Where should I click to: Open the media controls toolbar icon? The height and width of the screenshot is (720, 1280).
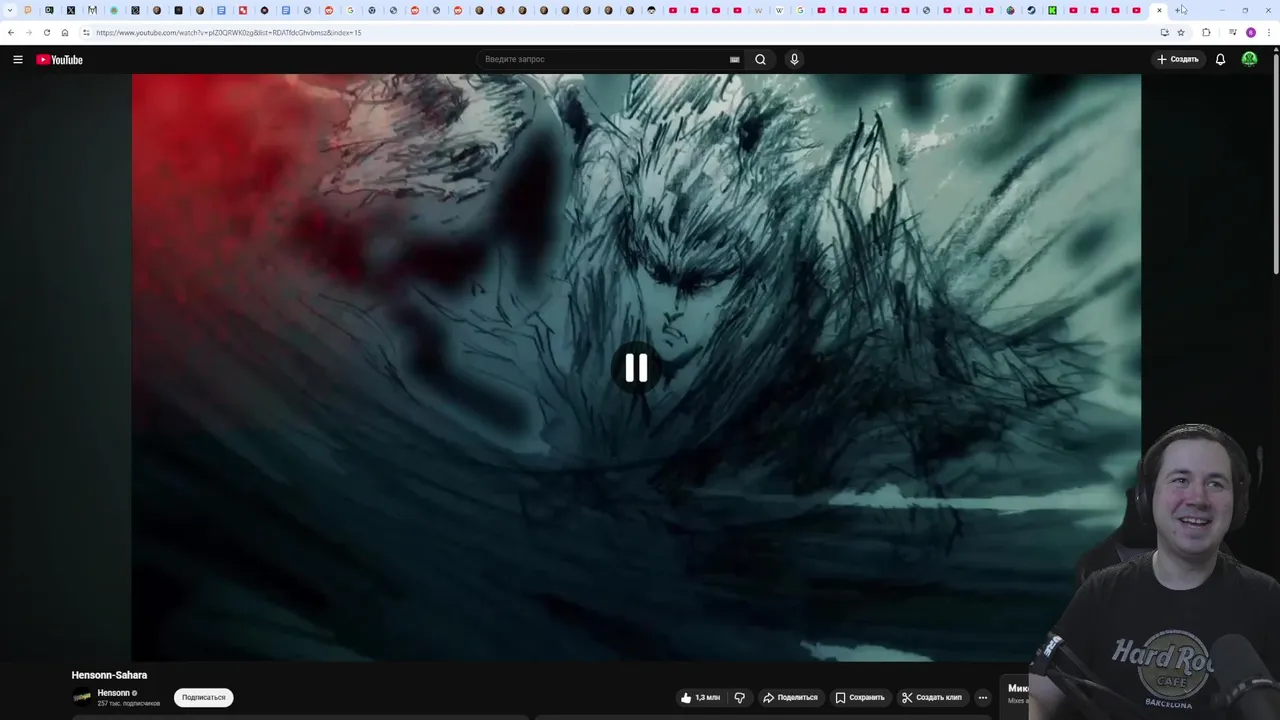[1232, 32]
